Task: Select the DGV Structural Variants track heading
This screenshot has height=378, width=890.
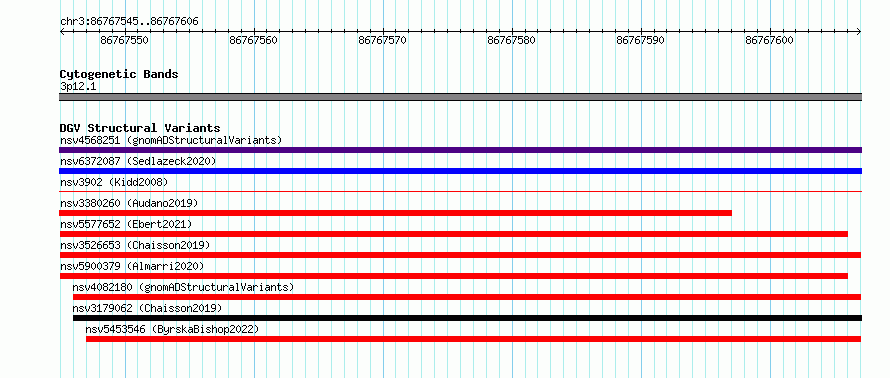Action: [140, 128]
